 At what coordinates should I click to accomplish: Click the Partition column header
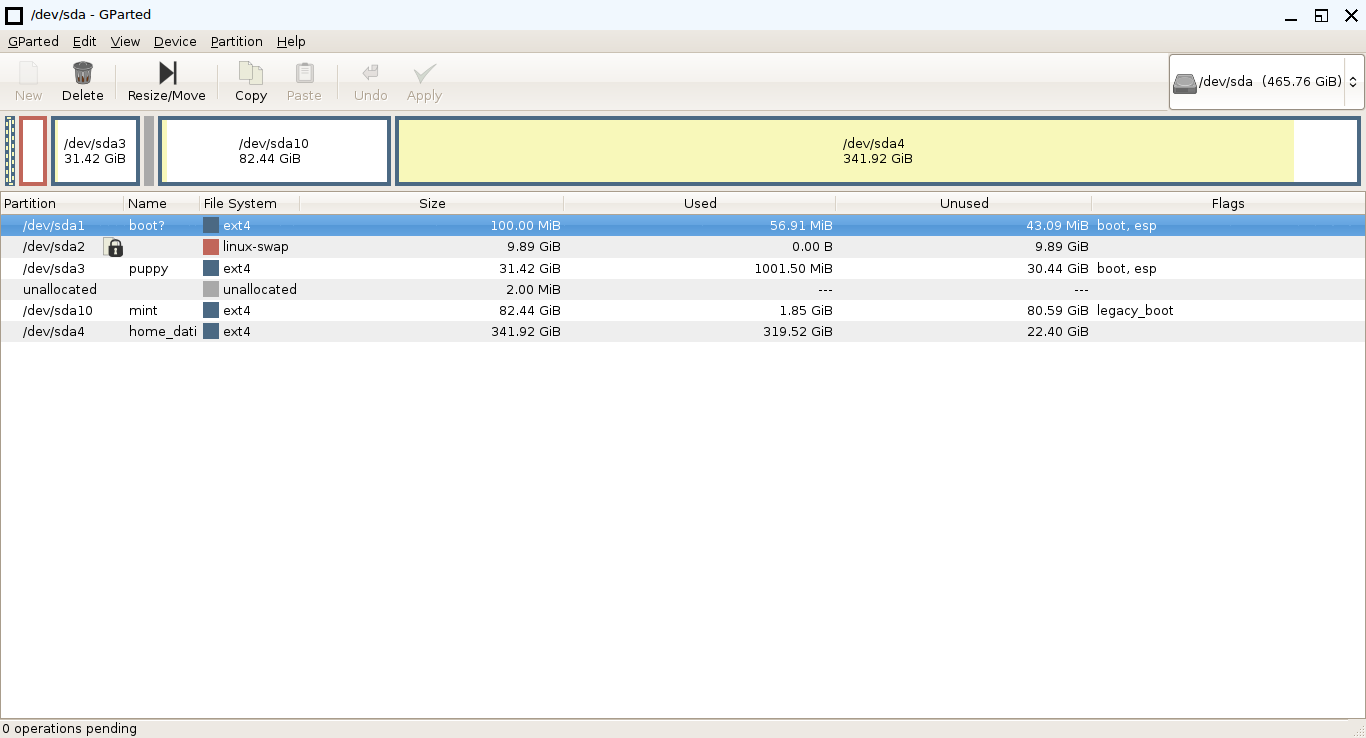(62, 203)
